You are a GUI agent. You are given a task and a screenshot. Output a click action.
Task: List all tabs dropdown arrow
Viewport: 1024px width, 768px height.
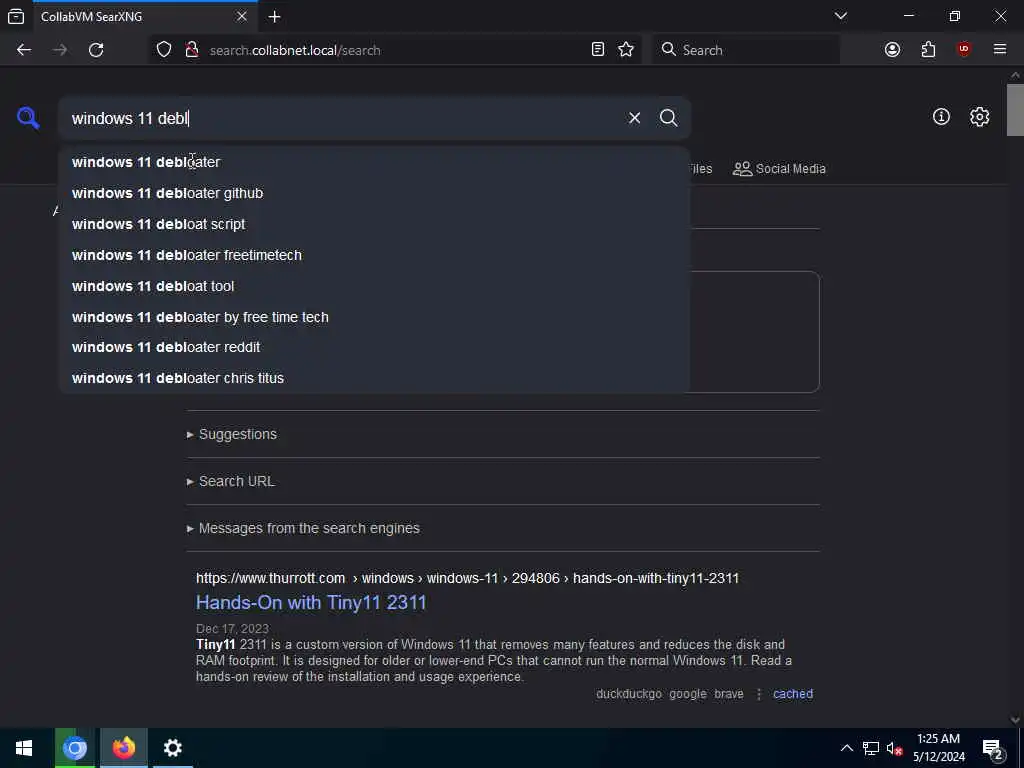[x=840, y=16]
